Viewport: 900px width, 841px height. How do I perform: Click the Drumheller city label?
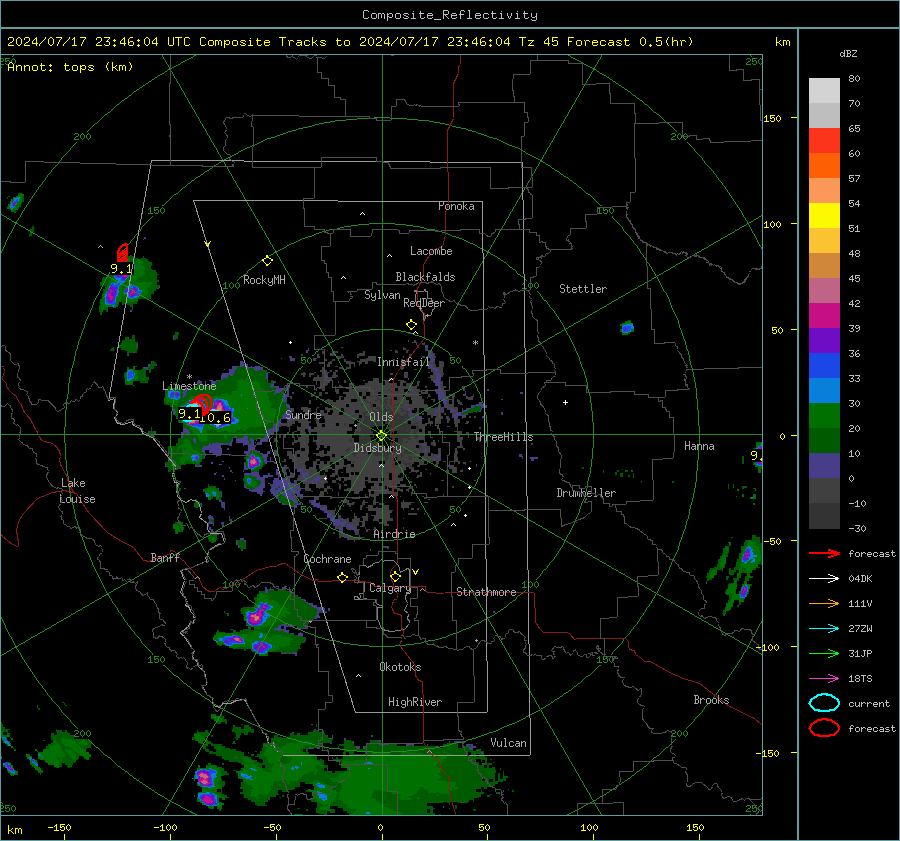coord(586,493)
